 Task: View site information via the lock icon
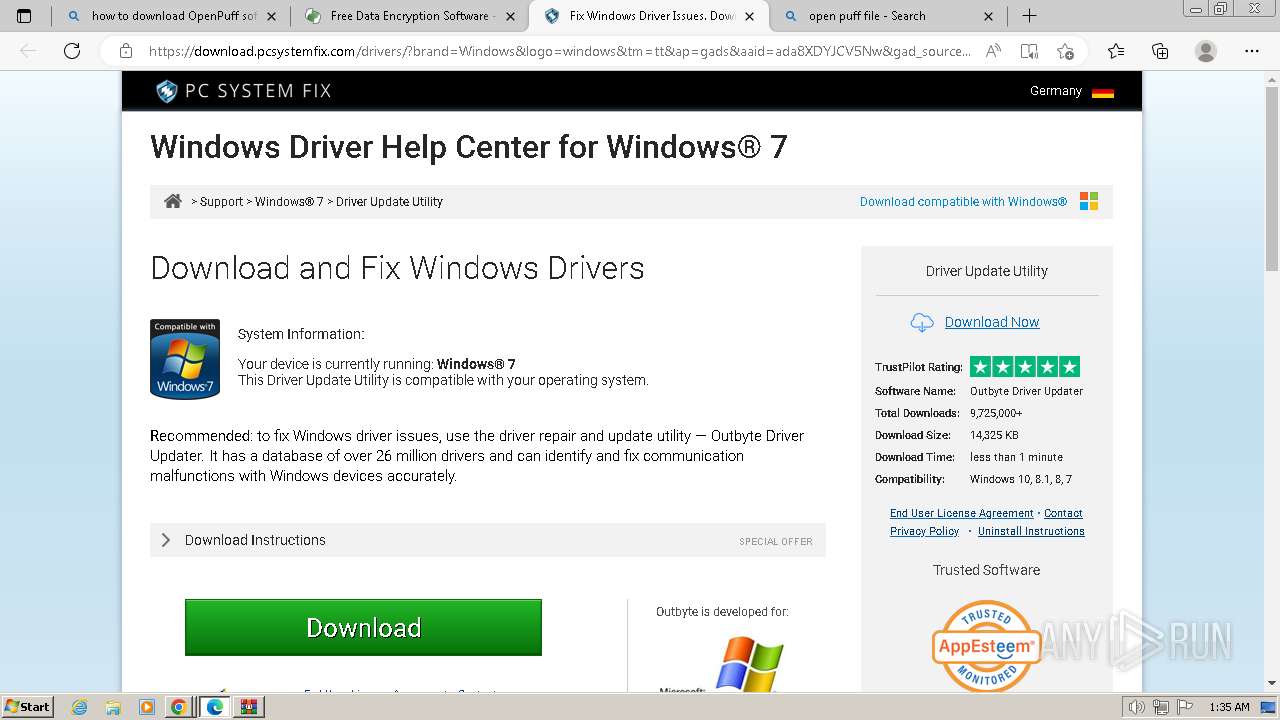126,51
